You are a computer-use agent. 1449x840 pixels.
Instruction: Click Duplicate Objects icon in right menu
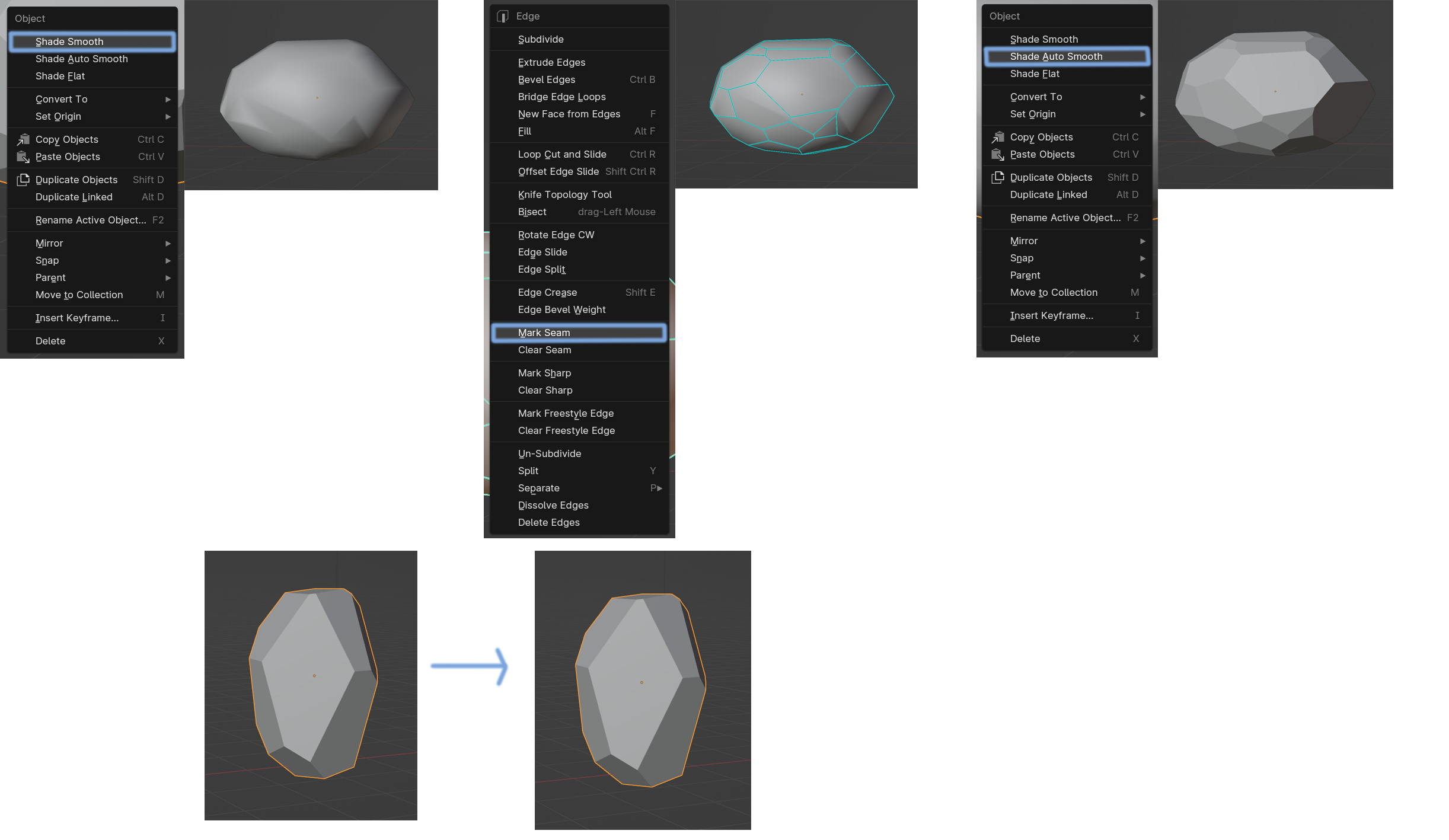pyautogui.click(x=998, y=177)
